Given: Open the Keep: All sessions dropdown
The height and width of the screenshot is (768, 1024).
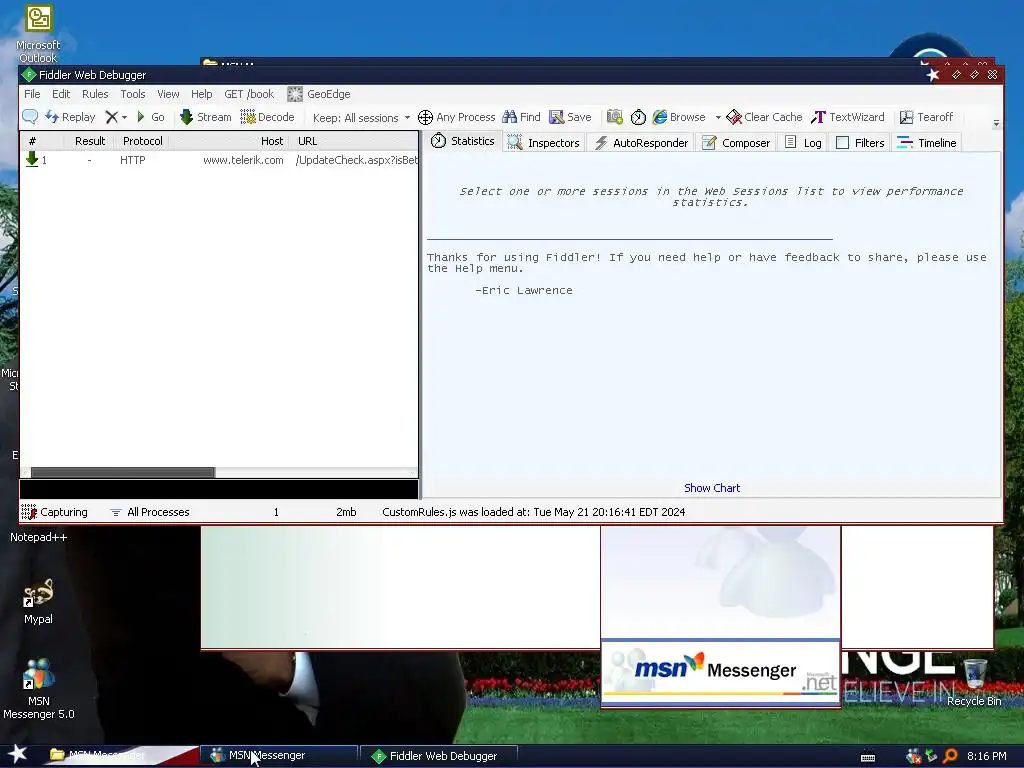Looking at the screenshot, I should [361, 118].
